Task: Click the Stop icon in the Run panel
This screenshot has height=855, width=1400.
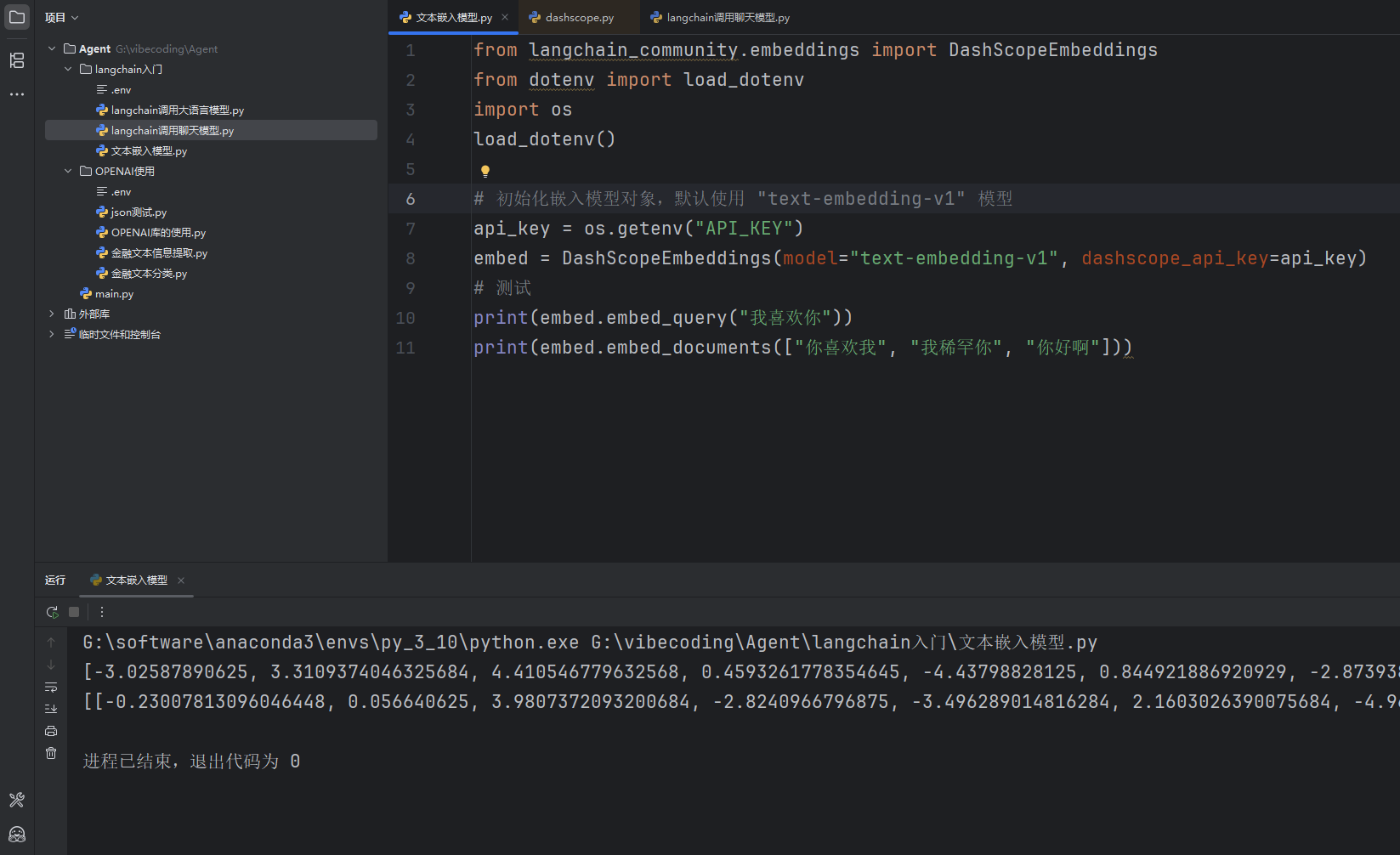Action: click(74, 612)
